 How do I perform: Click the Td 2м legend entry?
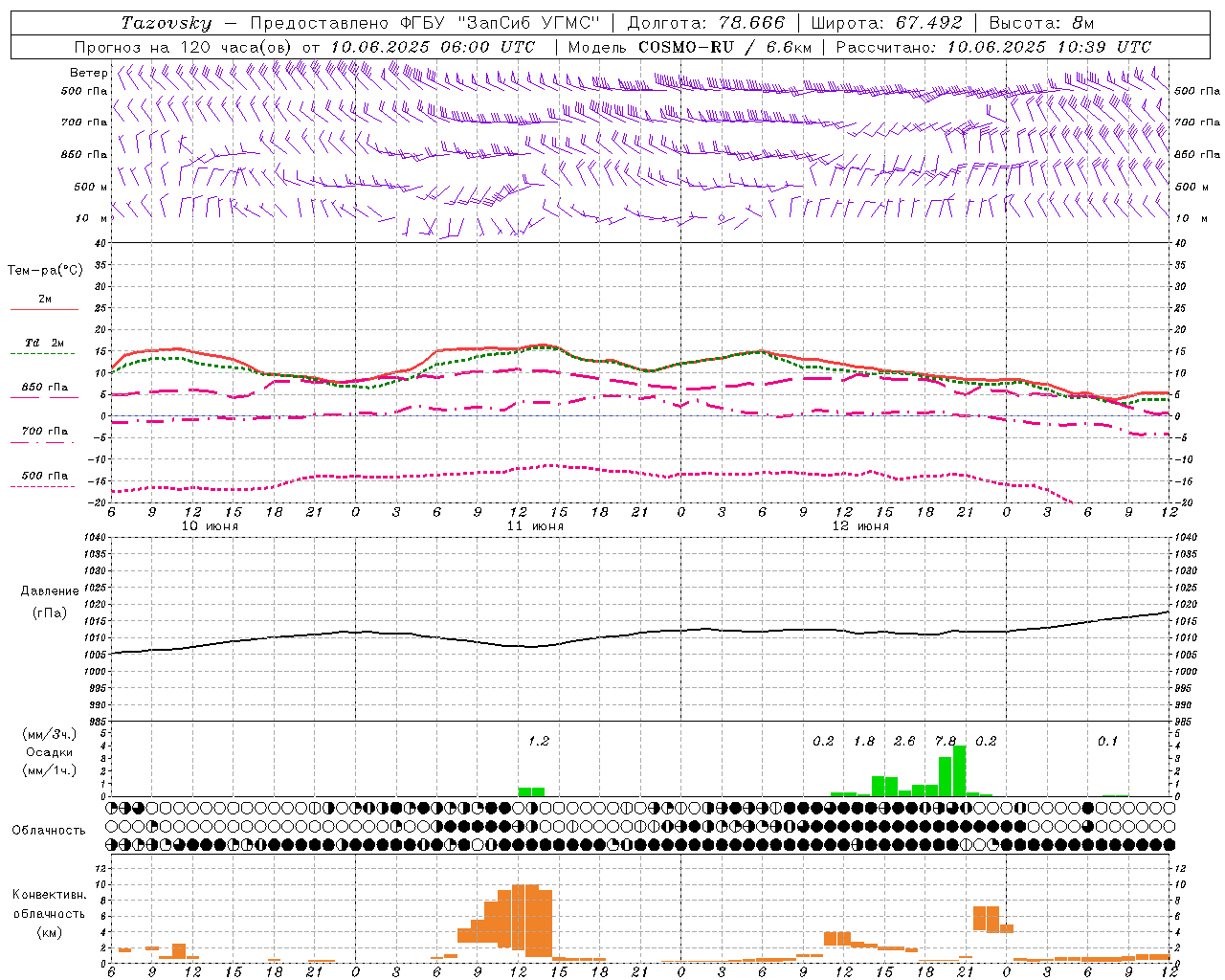44,343
